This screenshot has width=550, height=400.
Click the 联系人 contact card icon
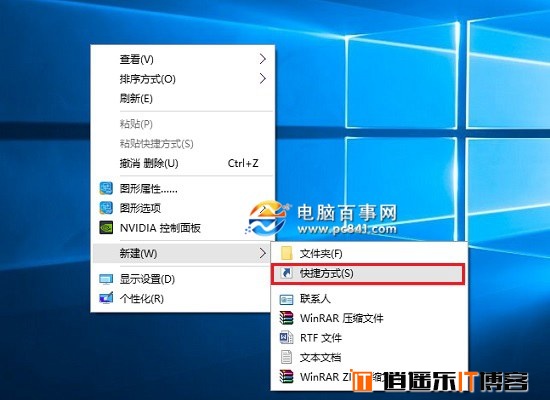pos(287,299)
